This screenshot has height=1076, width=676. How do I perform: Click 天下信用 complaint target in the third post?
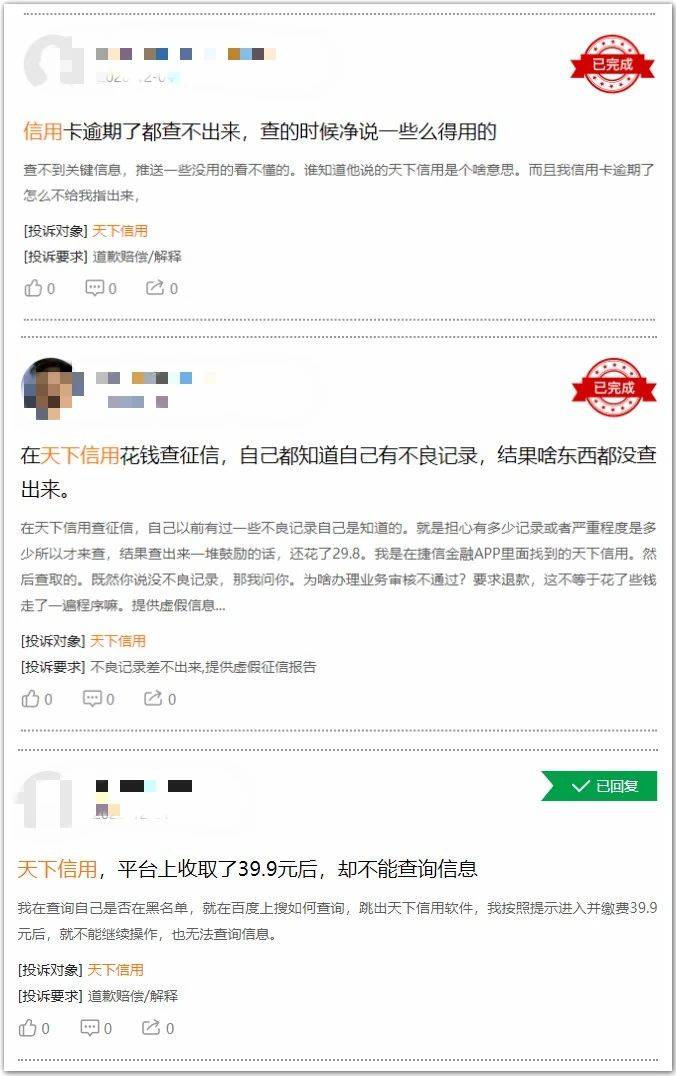point(115,970)
